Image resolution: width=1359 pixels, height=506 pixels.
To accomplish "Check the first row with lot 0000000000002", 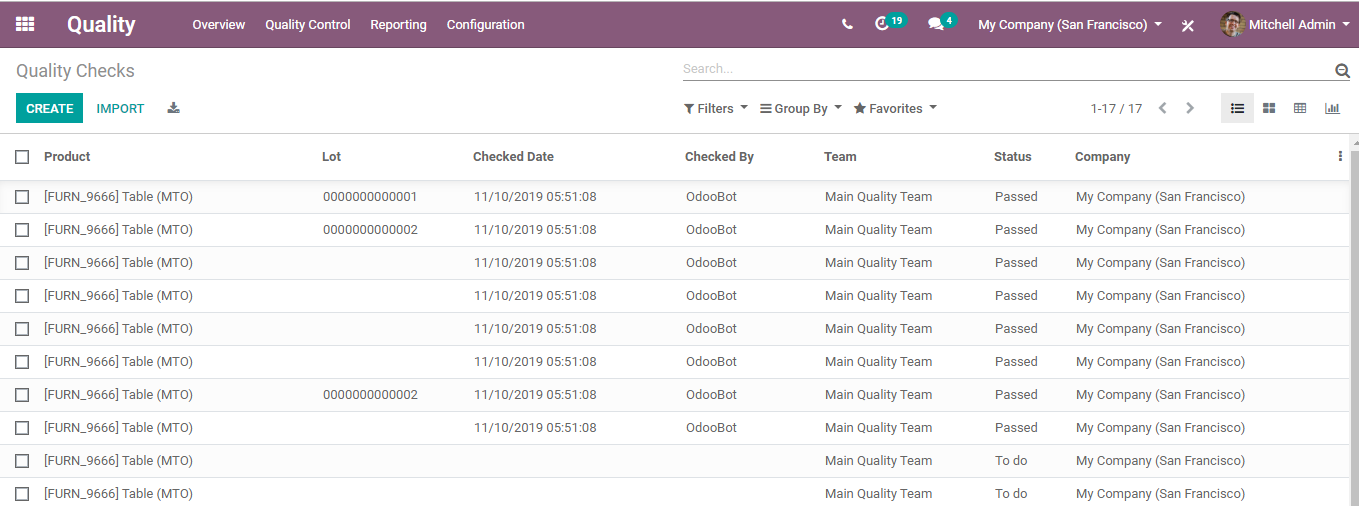I will [22, 230].
